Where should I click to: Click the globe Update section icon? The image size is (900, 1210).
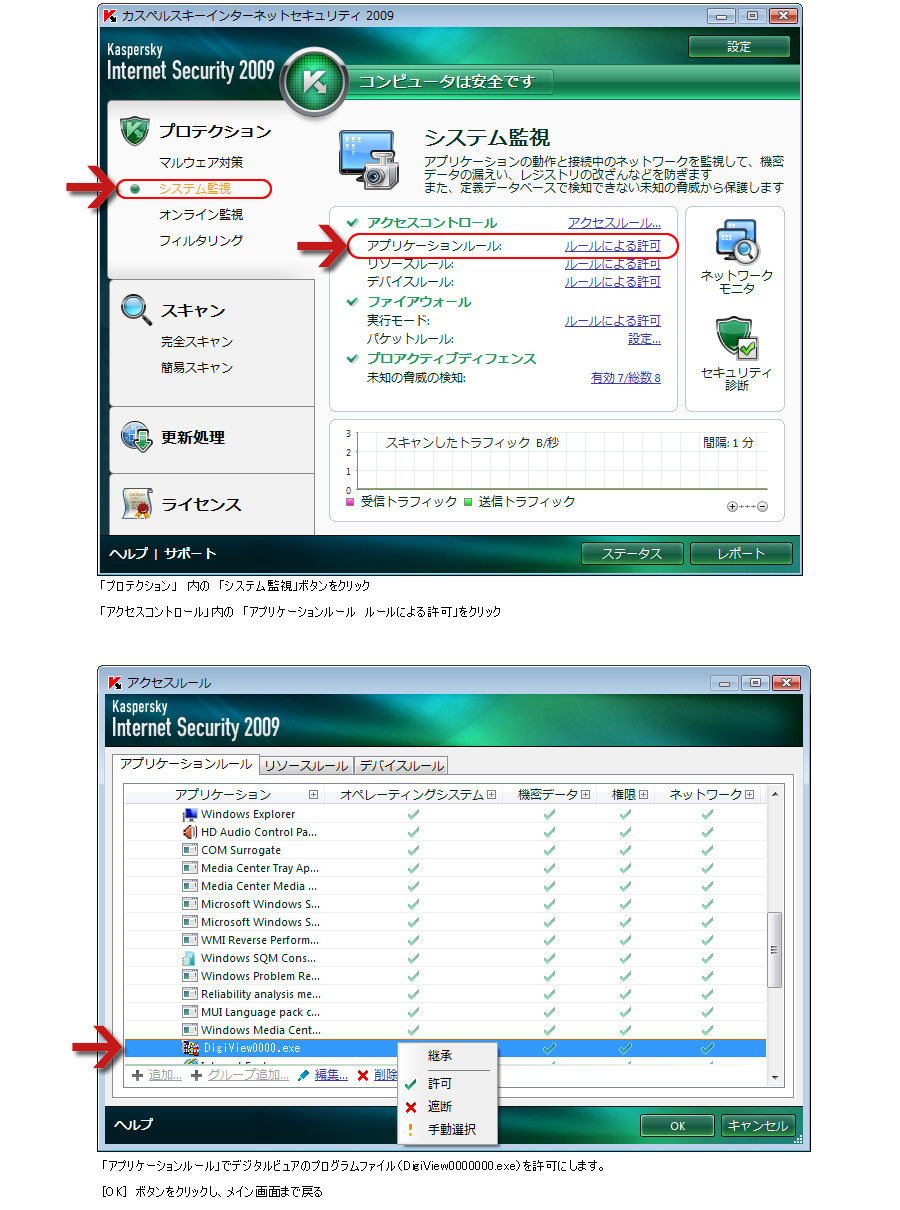pos(136,437)
